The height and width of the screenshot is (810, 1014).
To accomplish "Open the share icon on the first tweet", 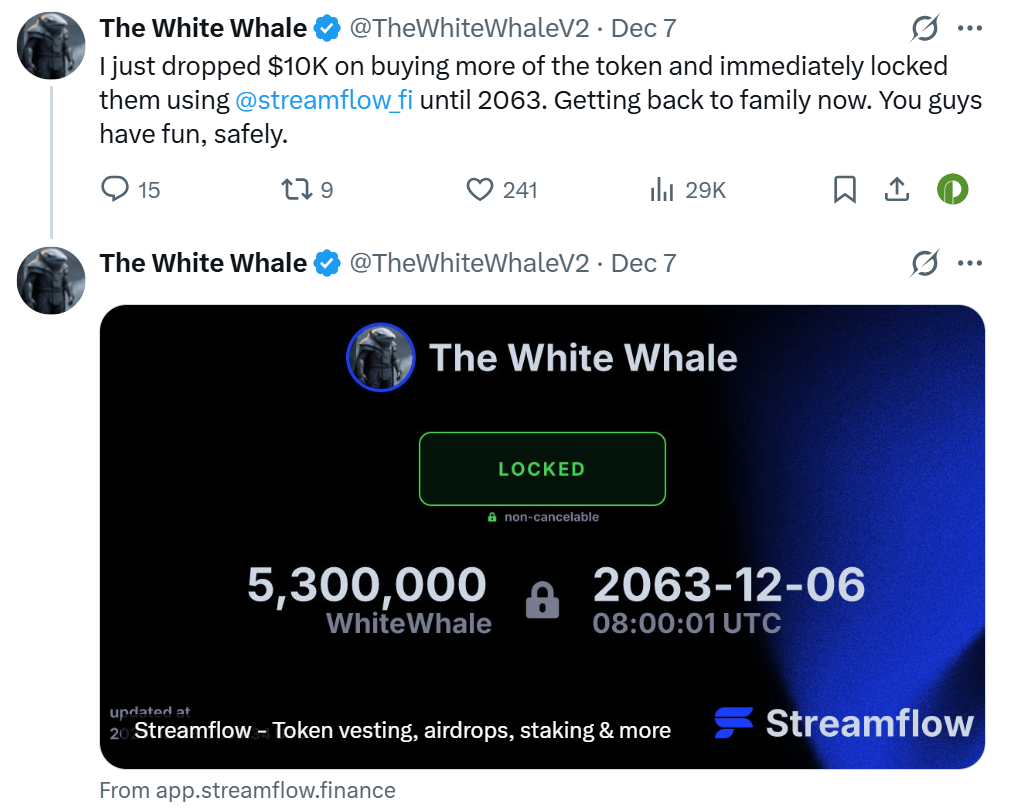I will 896,189.
